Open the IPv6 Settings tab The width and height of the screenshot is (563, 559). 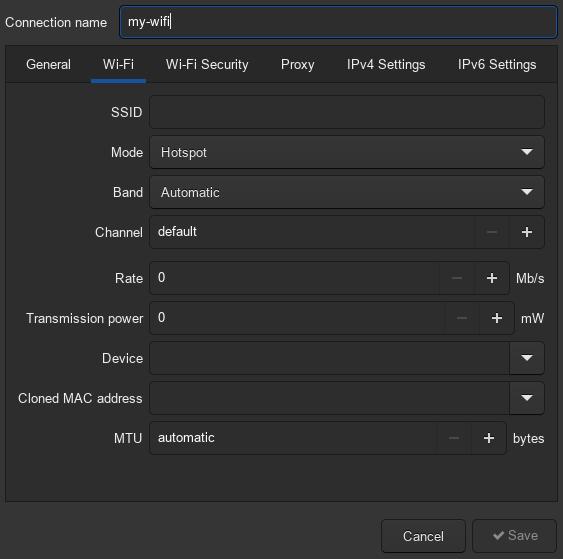pos(497,65)
